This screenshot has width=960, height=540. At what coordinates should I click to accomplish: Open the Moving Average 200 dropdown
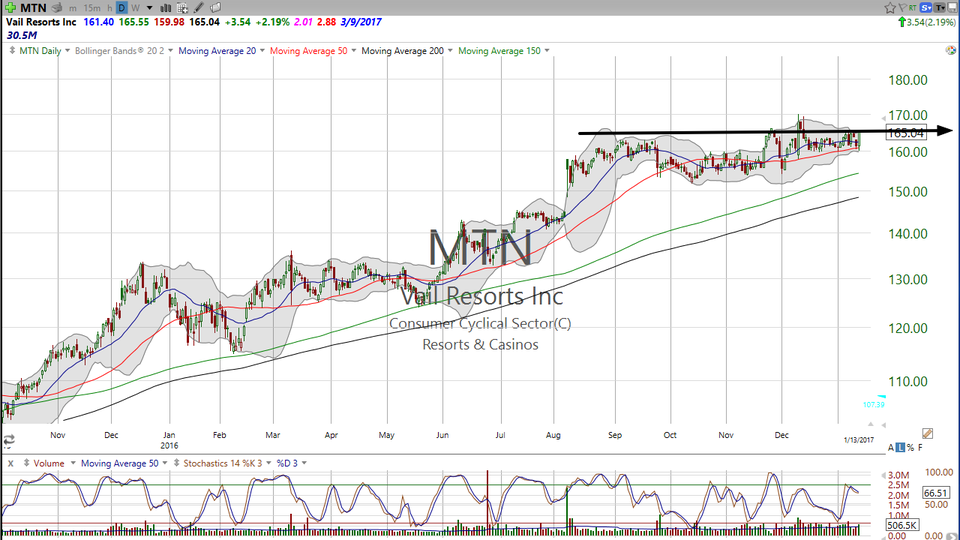[x=407, y=51]
